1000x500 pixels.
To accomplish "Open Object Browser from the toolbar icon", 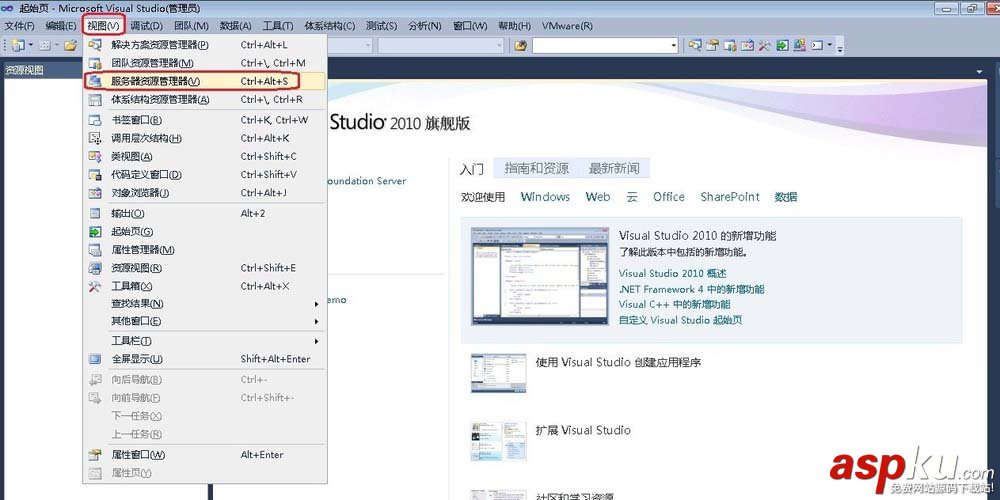I will [x=747, y=45].
